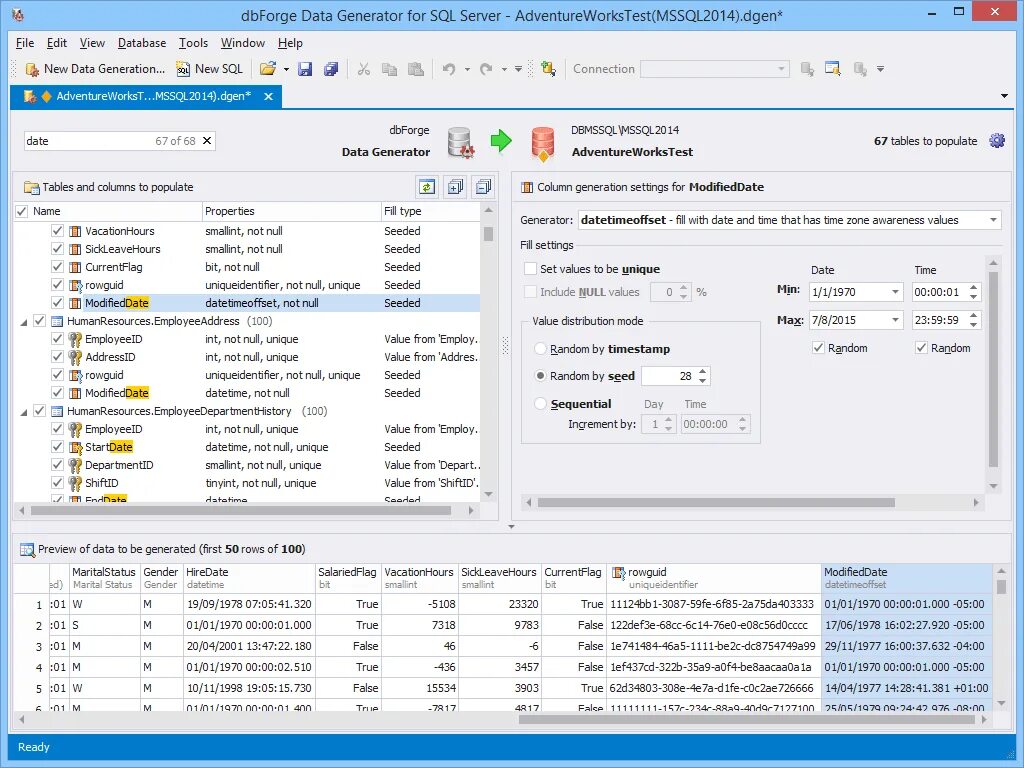
Task: Enable Set values to be unique
Action: point(530,268)
